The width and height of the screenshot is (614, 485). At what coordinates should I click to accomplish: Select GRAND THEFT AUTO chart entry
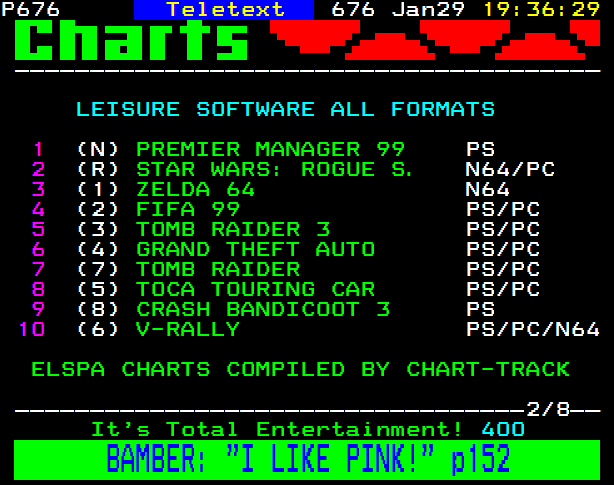point(255,249)
